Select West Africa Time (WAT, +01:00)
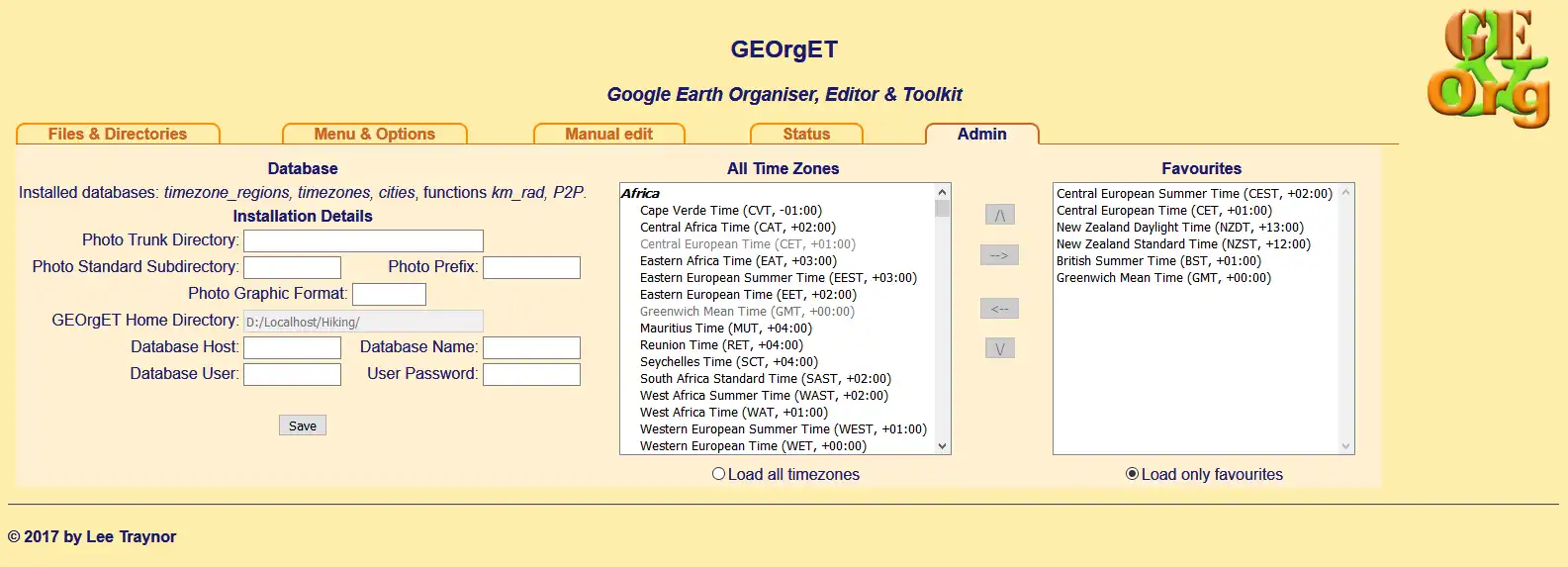Screen dimensions: 1568x567 click(734, 413)
